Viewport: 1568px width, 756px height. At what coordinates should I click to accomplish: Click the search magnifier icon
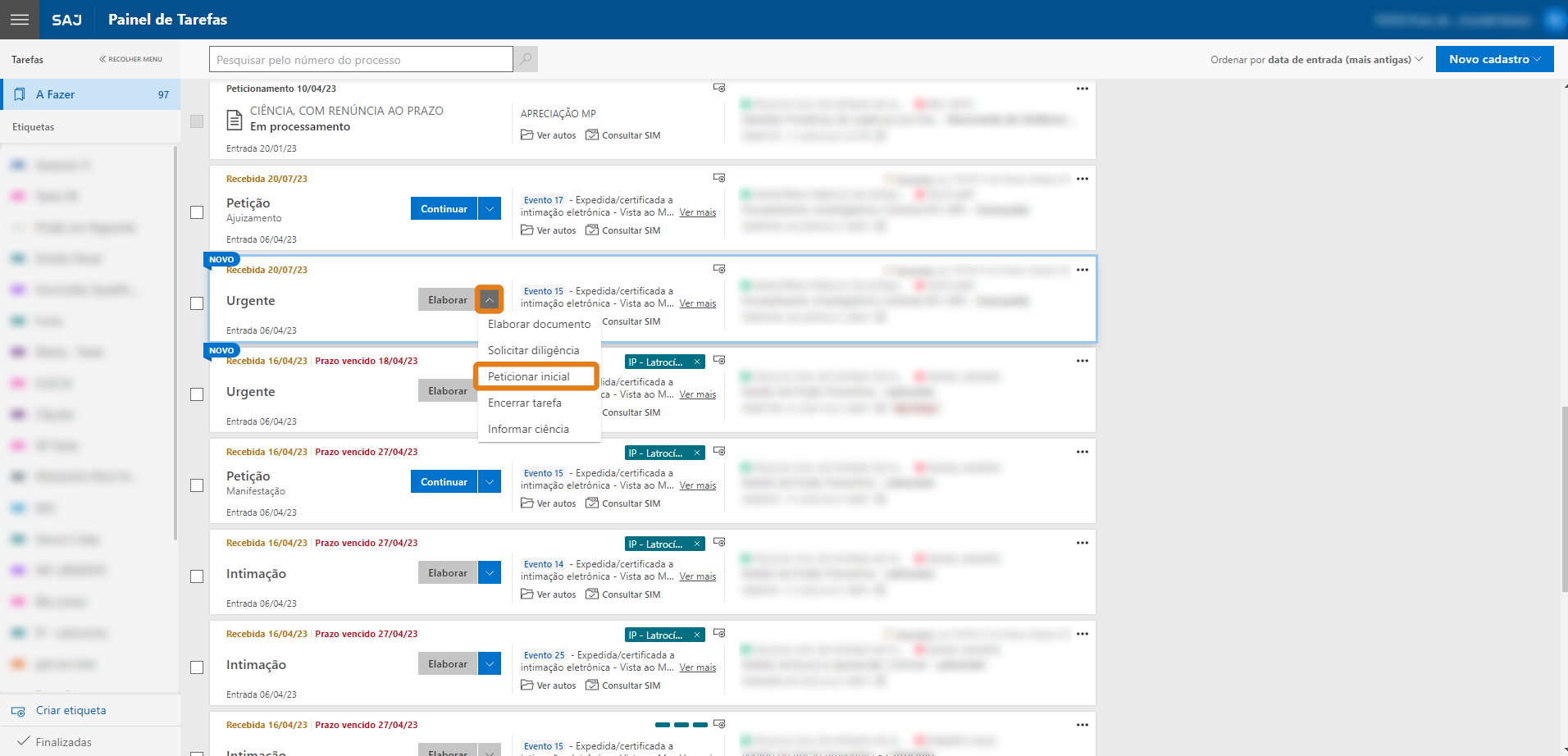[526, 59]
